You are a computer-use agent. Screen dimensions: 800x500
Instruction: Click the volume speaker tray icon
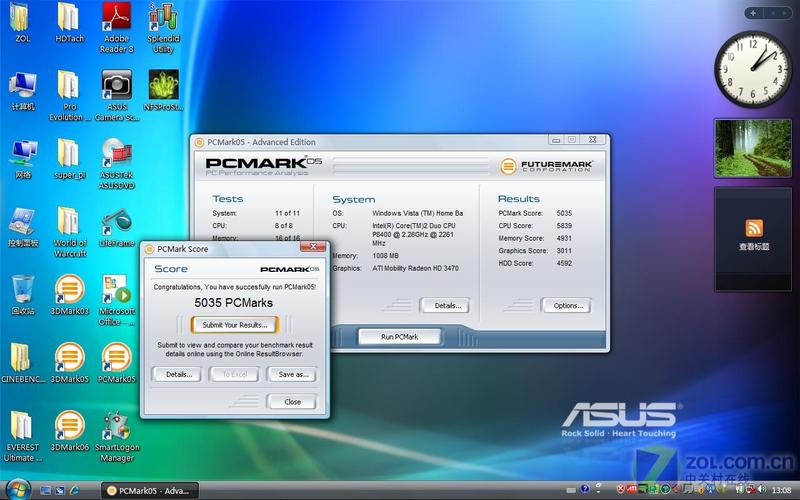point(761,490)
